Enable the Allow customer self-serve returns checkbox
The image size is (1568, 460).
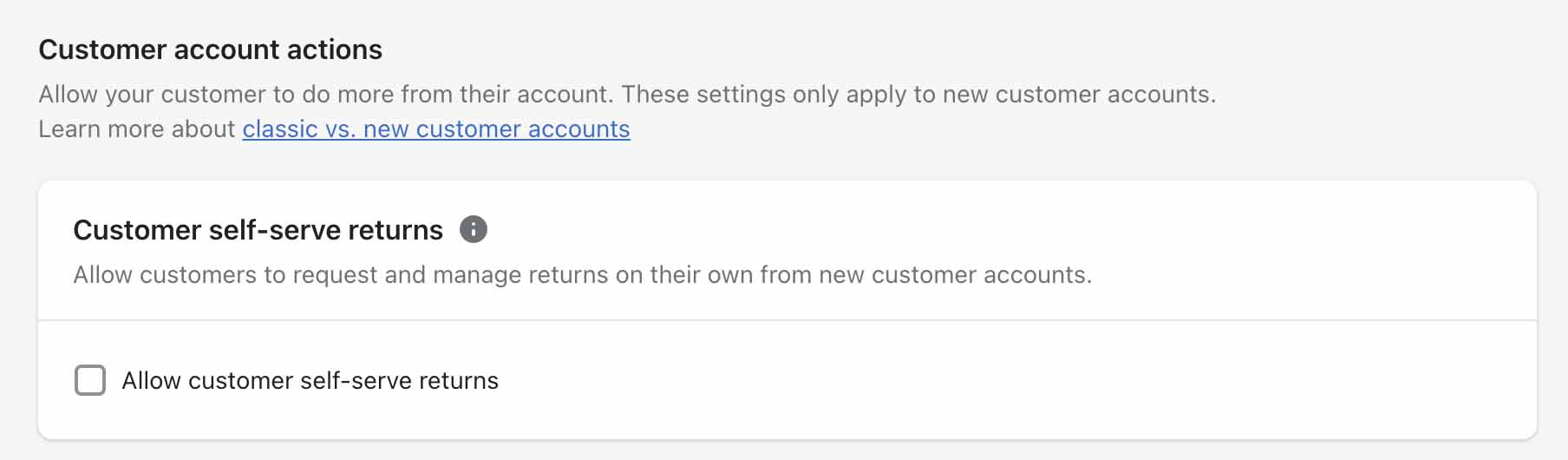[90, 380]
